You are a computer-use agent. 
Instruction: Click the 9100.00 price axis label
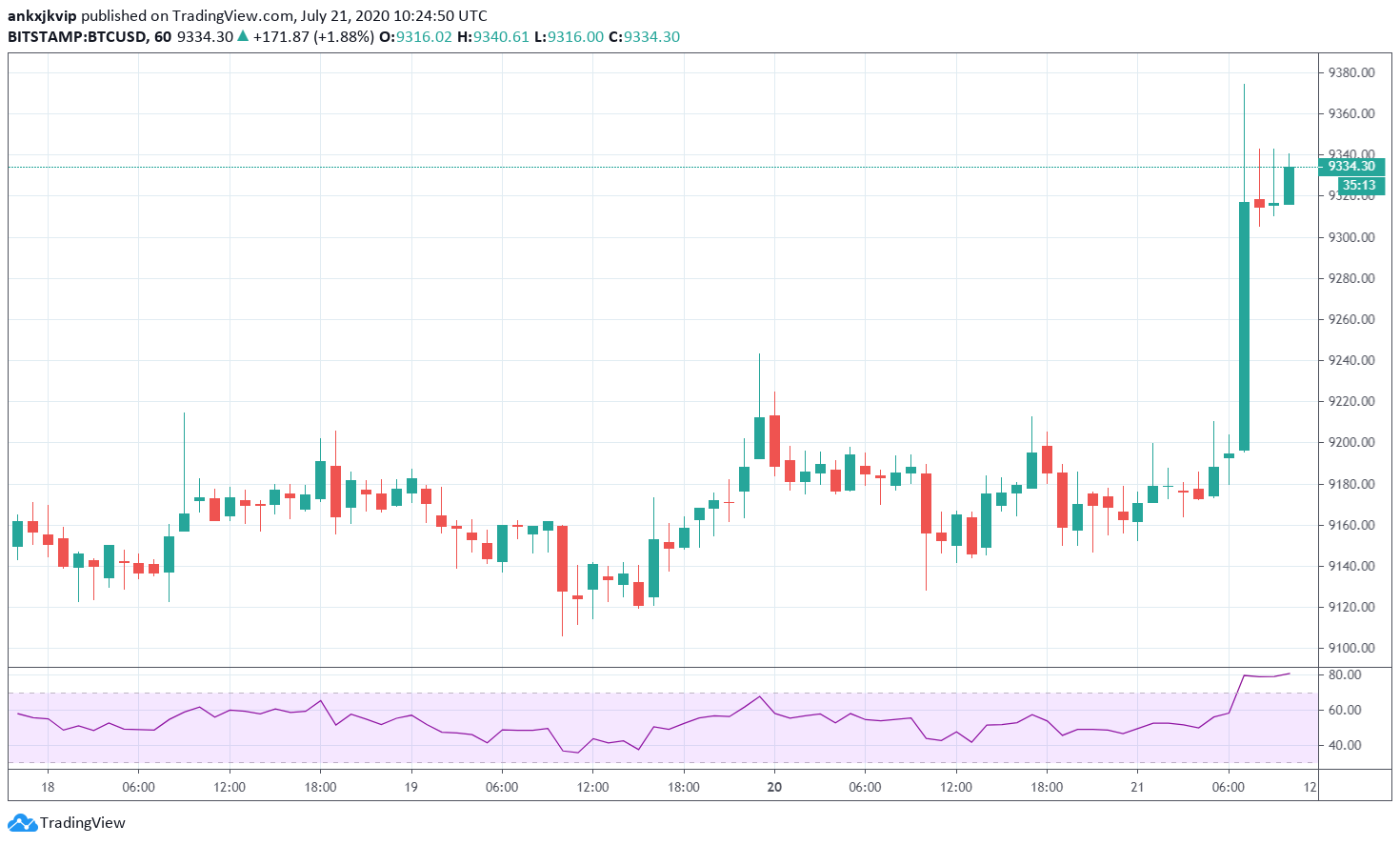[1350, 648]
